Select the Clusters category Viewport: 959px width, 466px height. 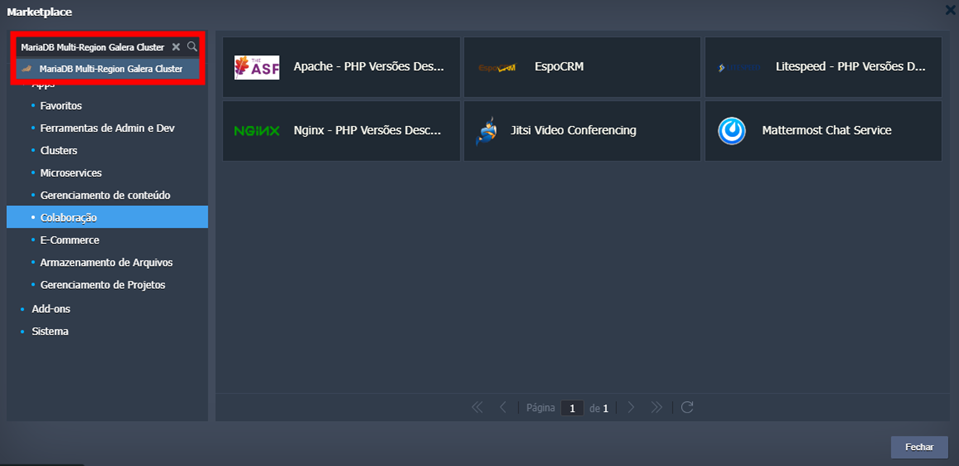pyautogui.click(x=58, y=150)
